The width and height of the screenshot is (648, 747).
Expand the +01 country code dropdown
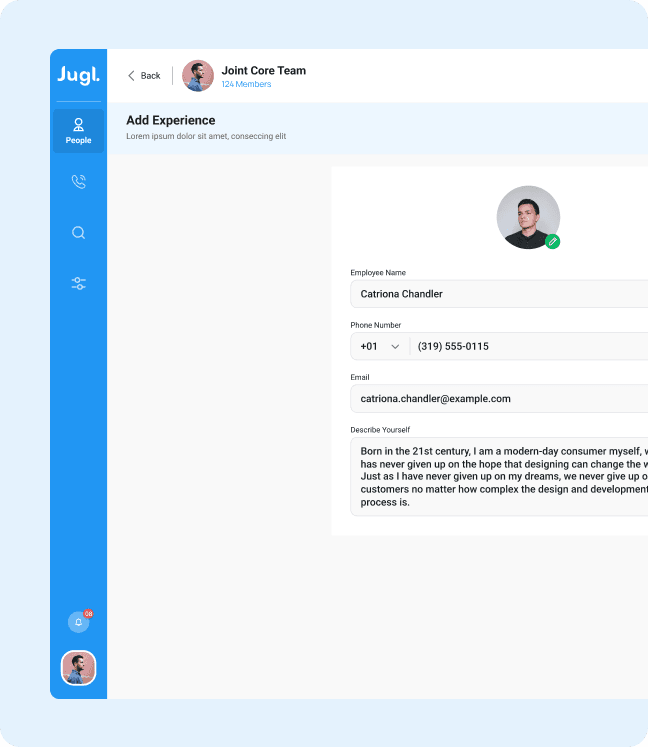[380, 346]
